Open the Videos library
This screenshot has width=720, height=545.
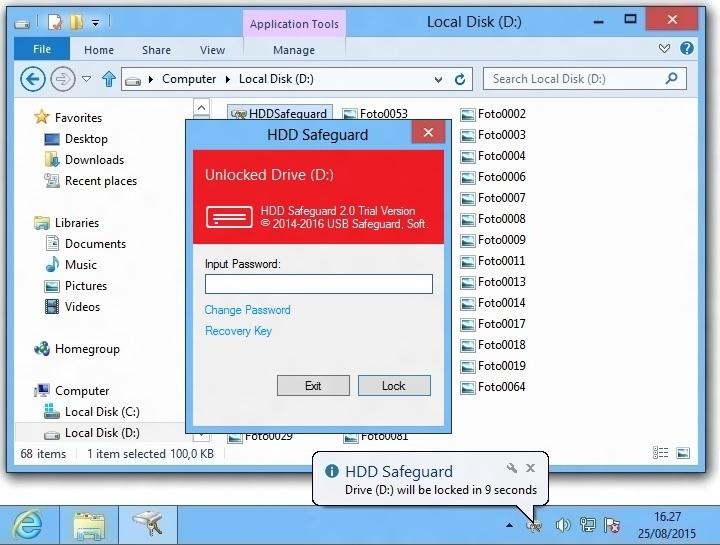(82, 307)
